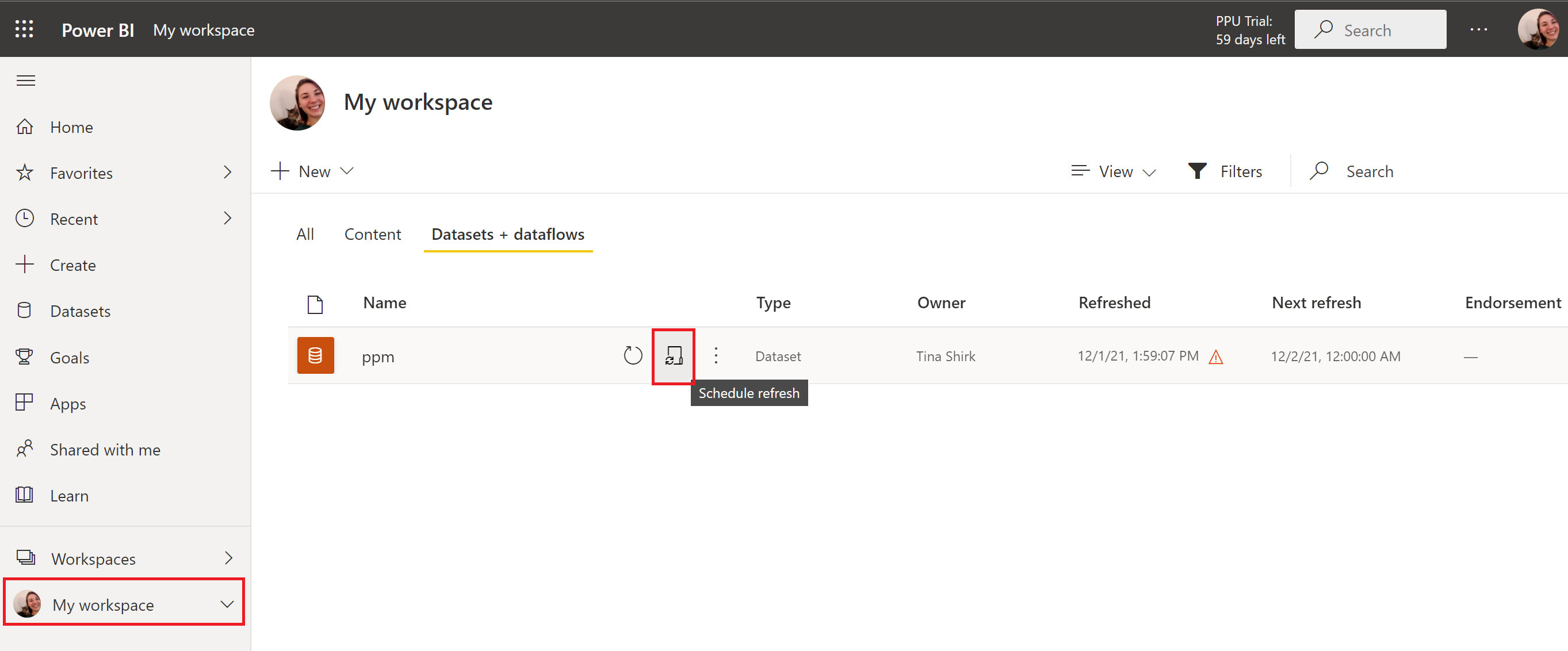Select Goals from the navigation pane
The width and height of the screenshot is (1568, 651).
click(x=70, y=357)
